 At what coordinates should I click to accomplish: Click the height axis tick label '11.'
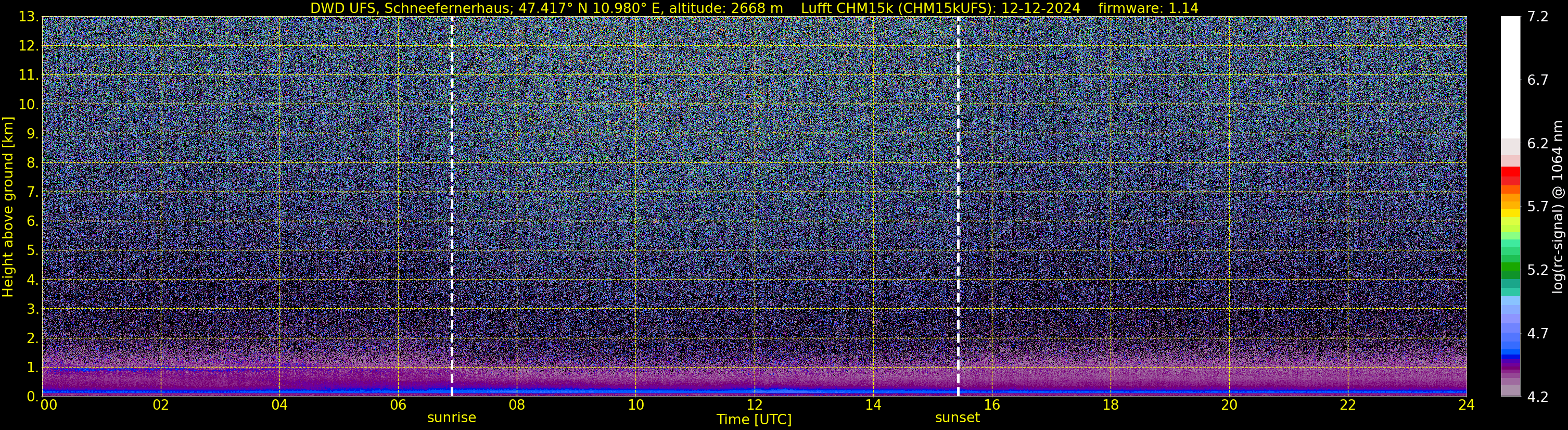pos(29,75)
